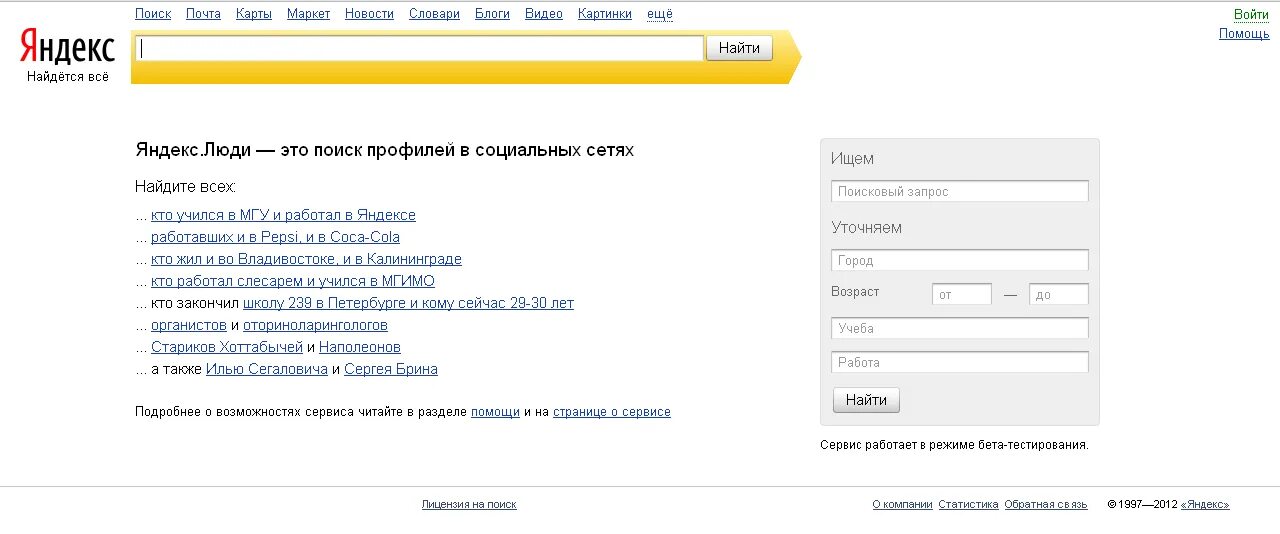Go to Карты in top navigation
This screenshot has height=534, width=1280.
tap(254, 14)
